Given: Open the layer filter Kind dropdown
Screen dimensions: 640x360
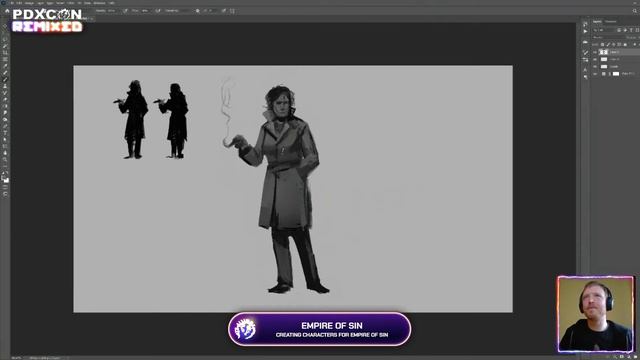Looking at the screenshot, I should tap(604, 30).
